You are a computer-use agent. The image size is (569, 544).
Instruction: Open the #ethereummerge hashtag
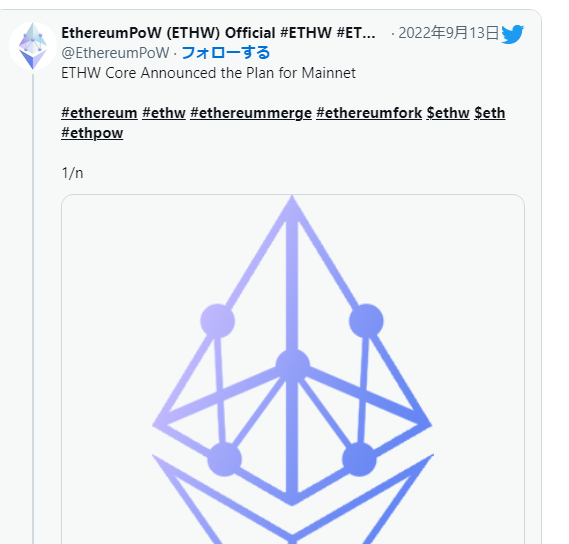click(251, 113)
